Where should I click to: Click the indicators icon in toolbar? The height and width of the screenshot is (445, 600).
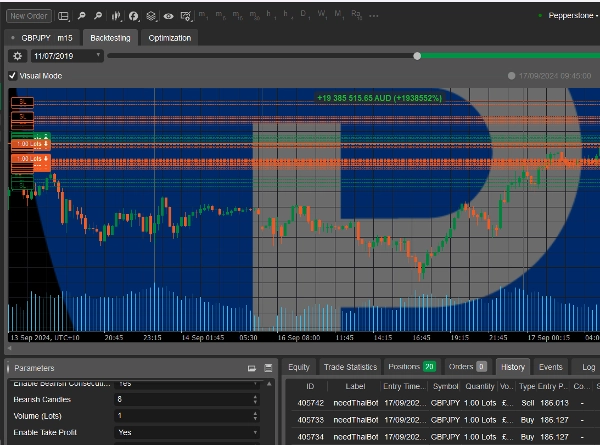pyautogui.click(x=133, y=16)
